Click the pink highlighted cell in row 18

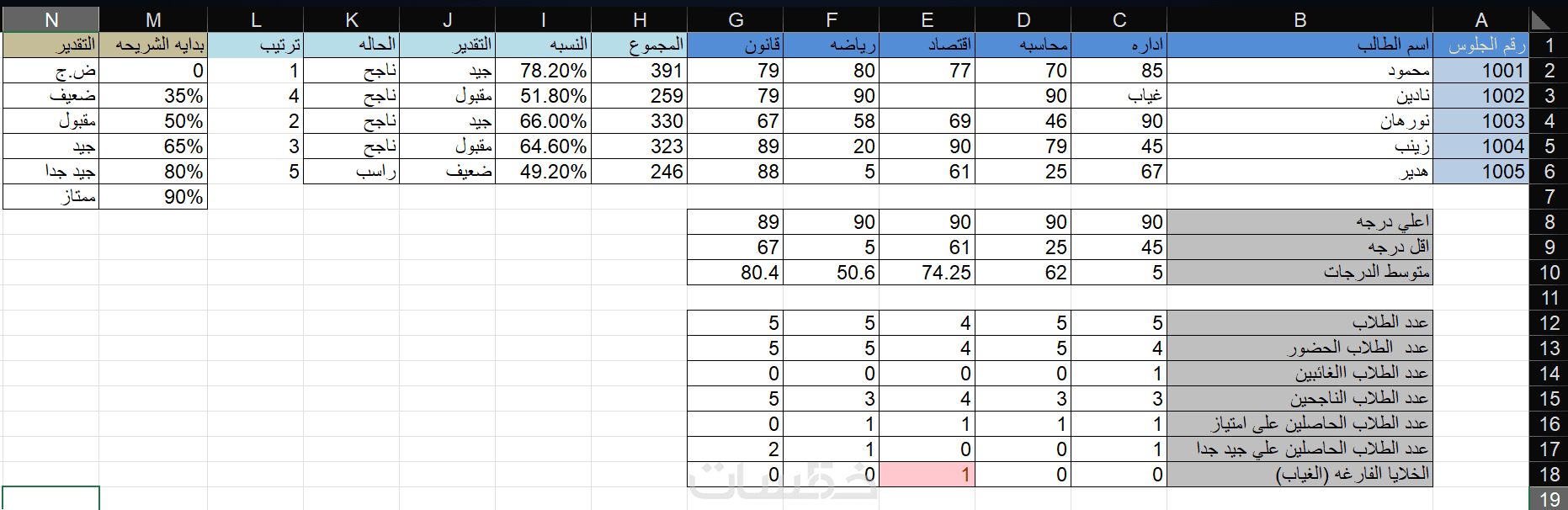point(927,475)
